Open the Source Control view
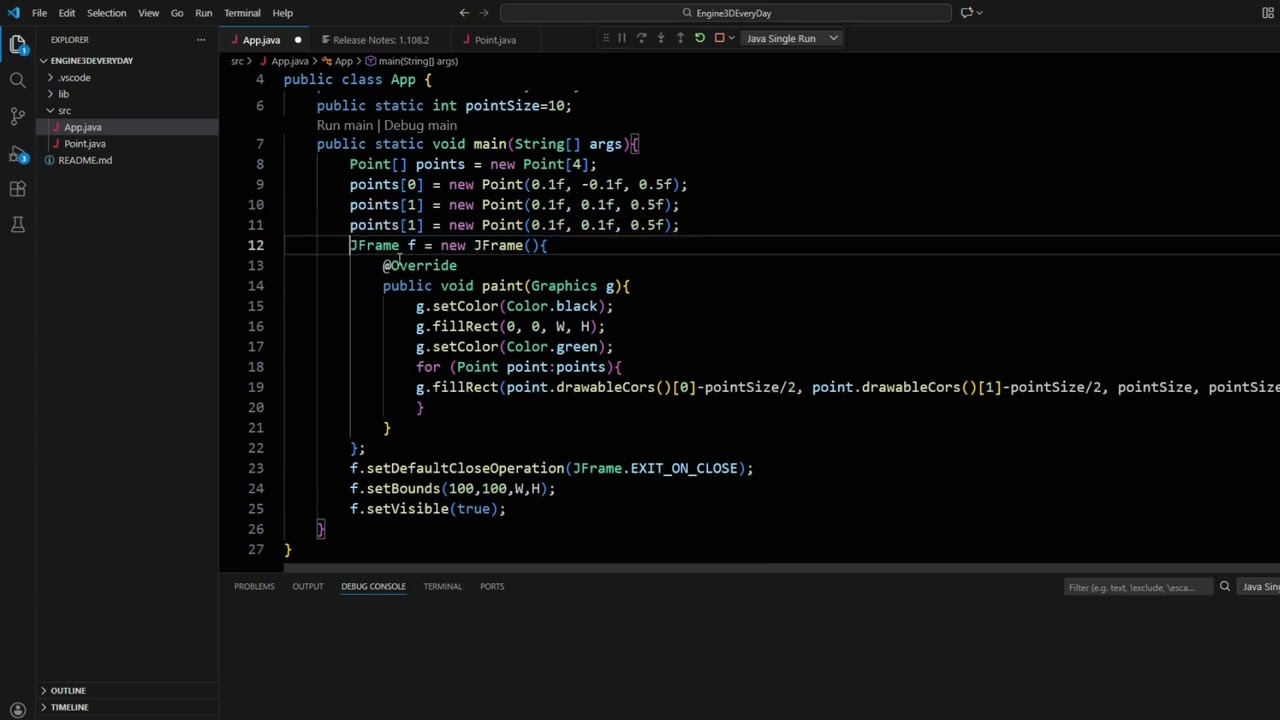 pos(18,116)
